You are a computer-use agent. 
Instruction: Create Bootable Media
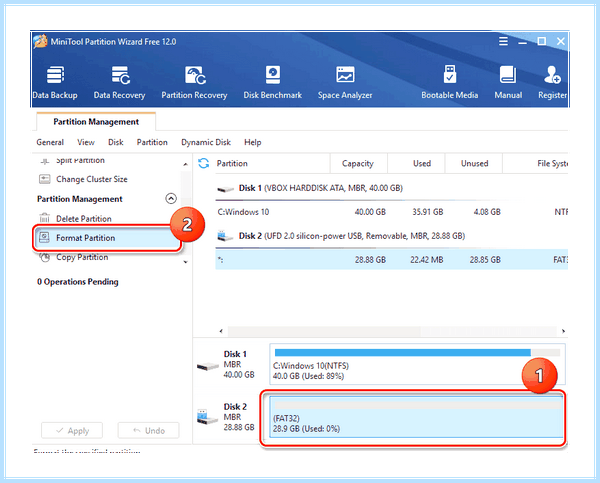click(450, 82)
